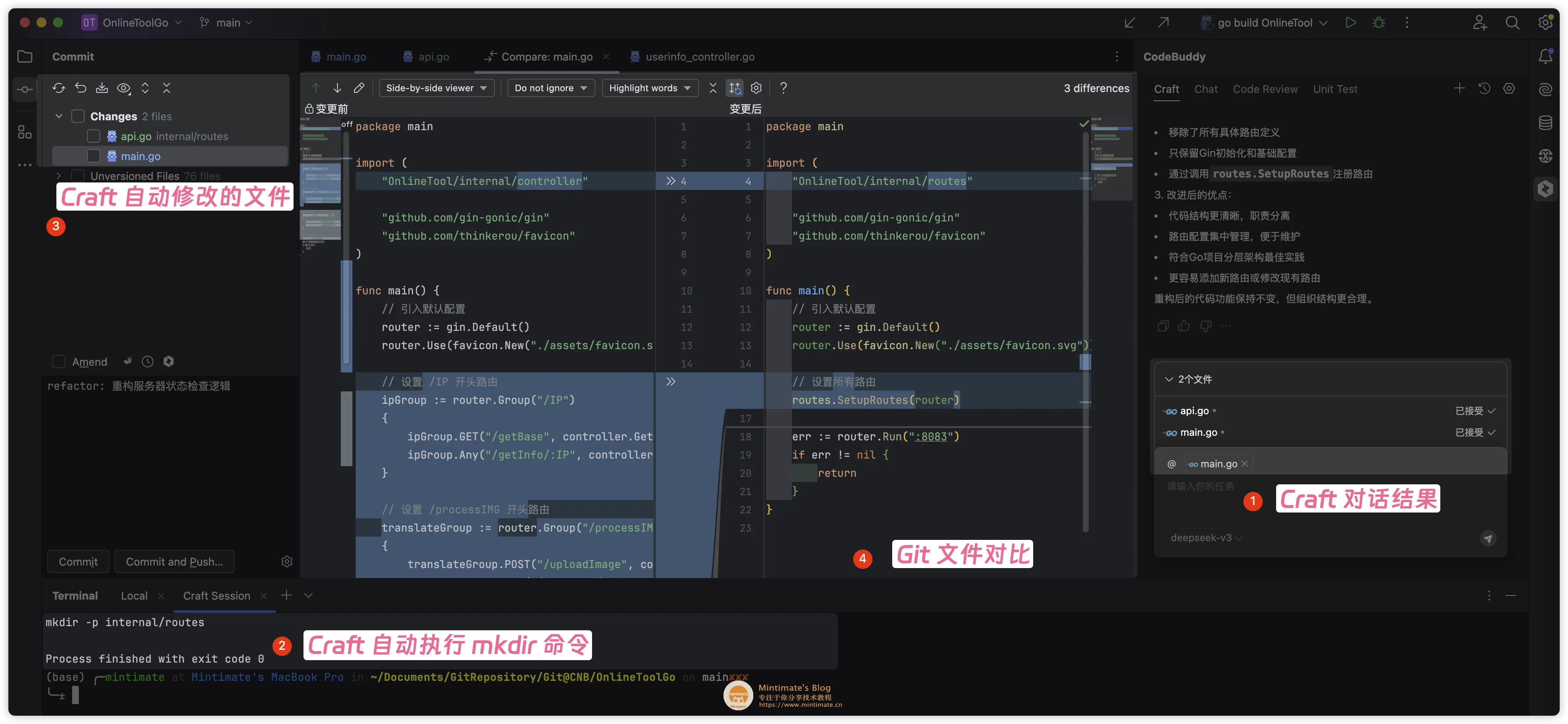Send the message in CodeBuddy input
Screen dimensions: 1568x724
1488,538
